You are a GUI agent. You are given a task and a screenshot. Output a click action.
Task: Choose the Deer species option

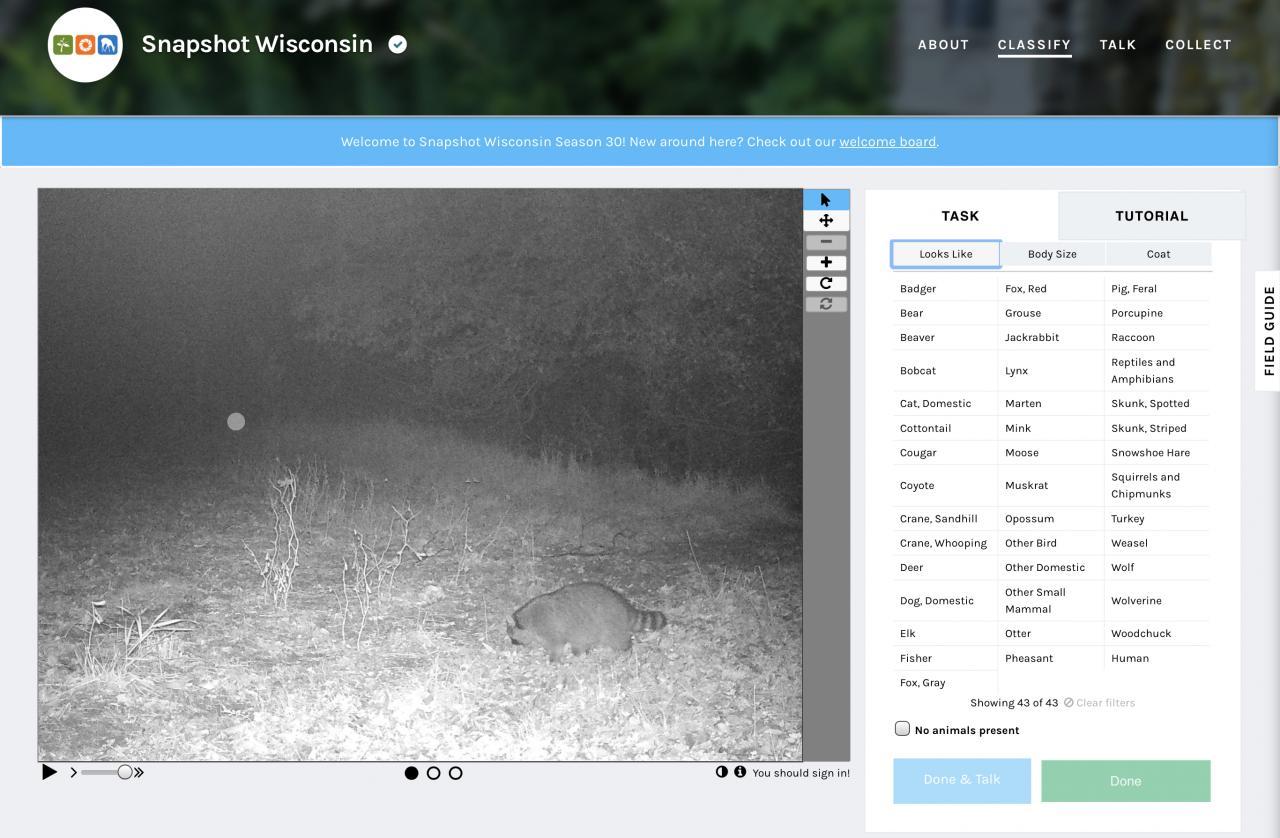click(945, 568)
